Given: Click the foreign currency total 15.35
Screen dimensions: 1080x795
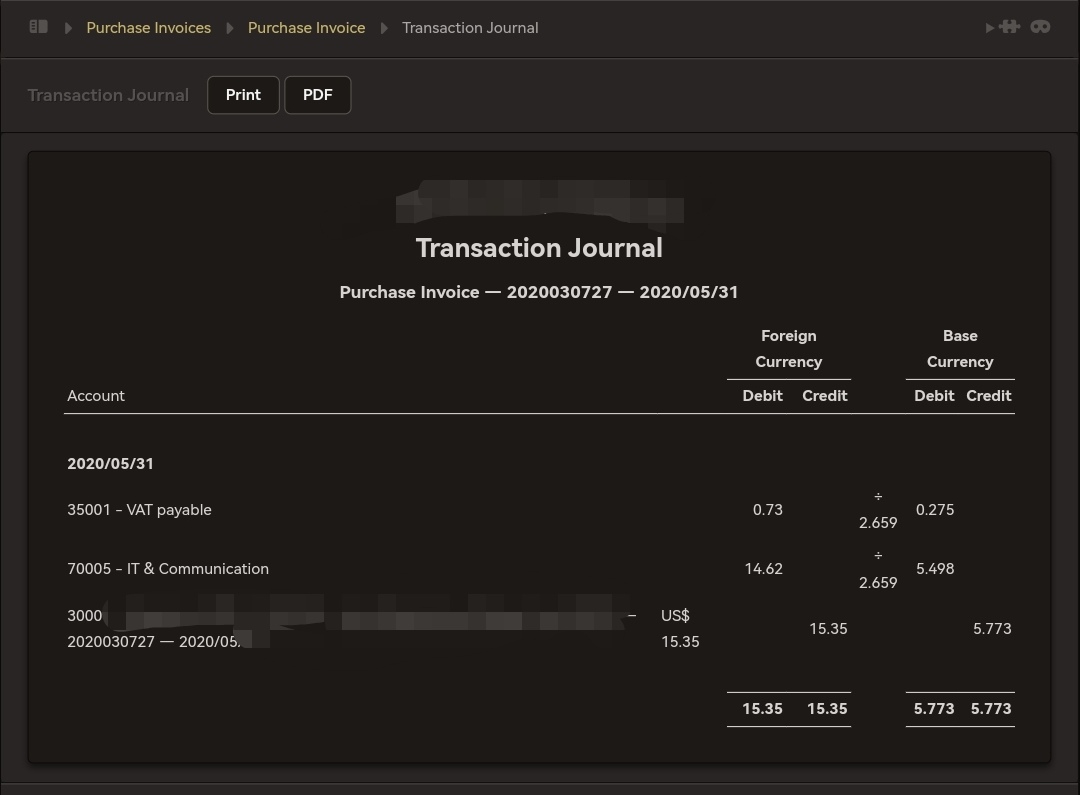Looking at the screenshot, I should point(762,708).
